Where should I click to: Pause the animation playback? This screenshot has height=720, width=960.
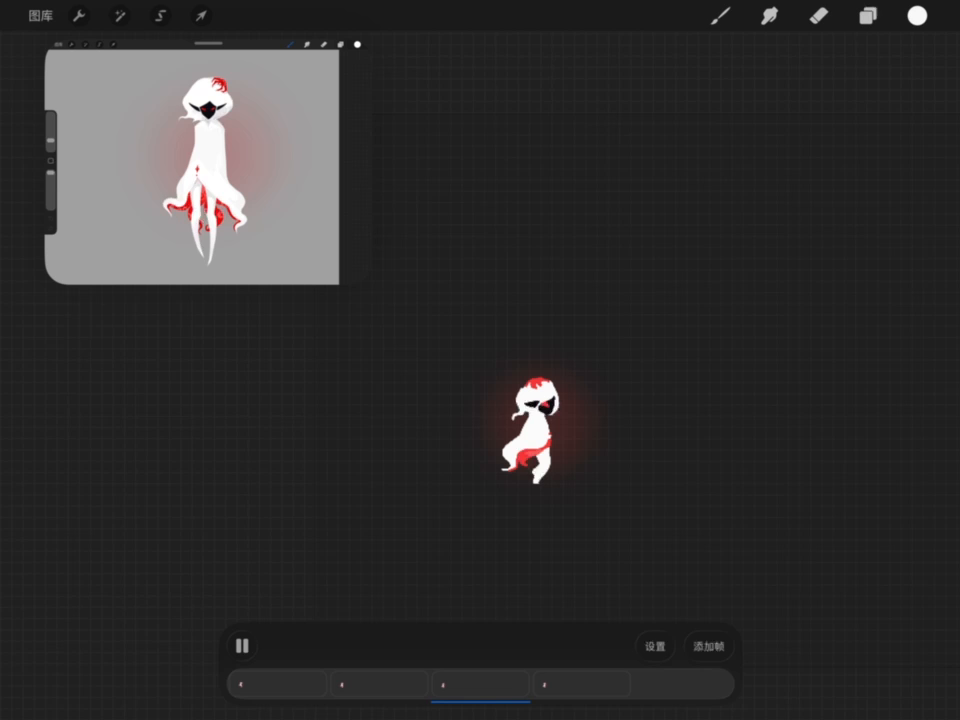(242, 646)
